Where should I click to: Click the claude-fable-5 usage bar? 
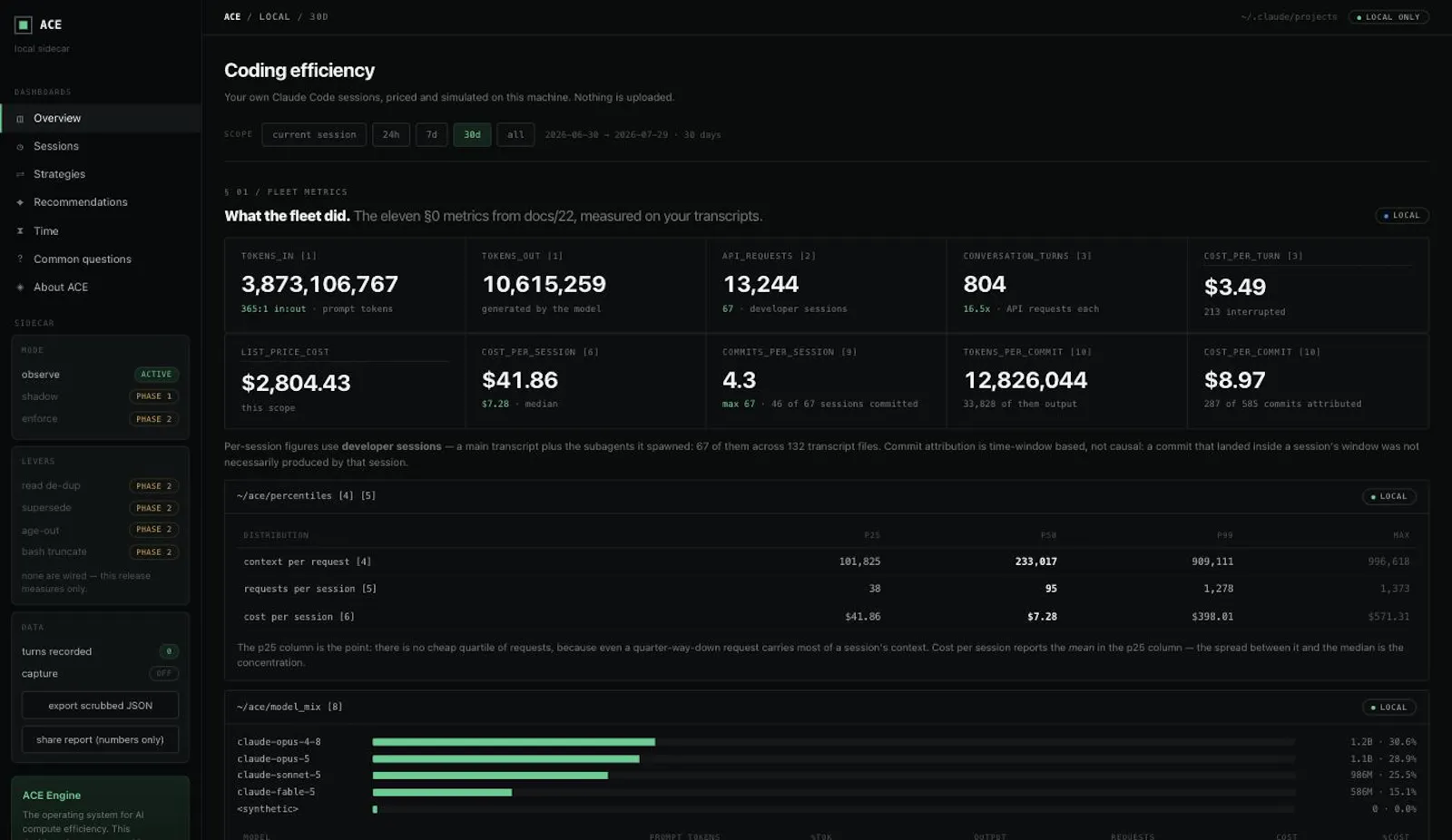click(442, 792)
